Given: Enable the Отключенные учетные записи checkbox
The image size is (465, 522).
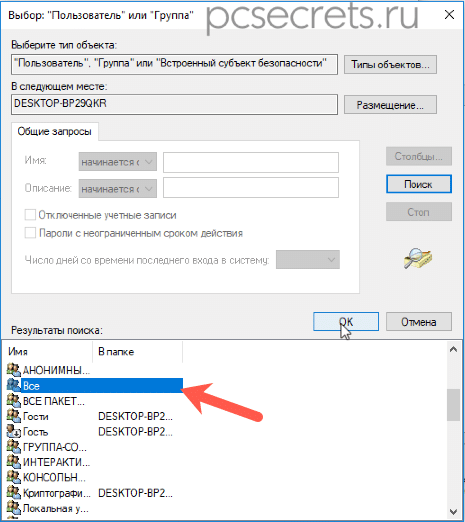Looking at the screenshot, I should (x=30, y=215).
